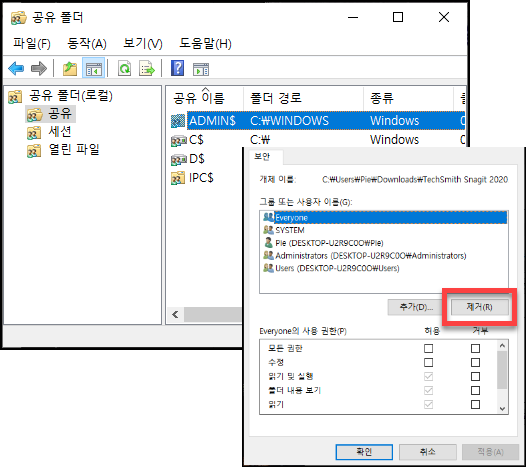
Task: Click the D$ share name
Action: point(197,159)
